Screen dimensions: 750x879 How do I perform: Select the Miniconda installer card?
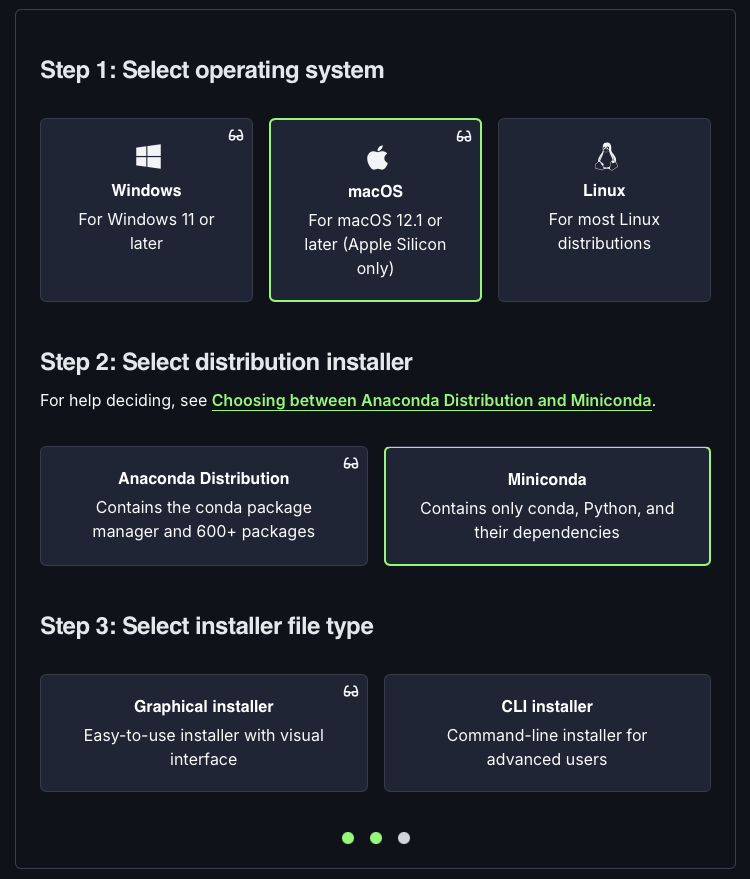[x=547, y=506]
